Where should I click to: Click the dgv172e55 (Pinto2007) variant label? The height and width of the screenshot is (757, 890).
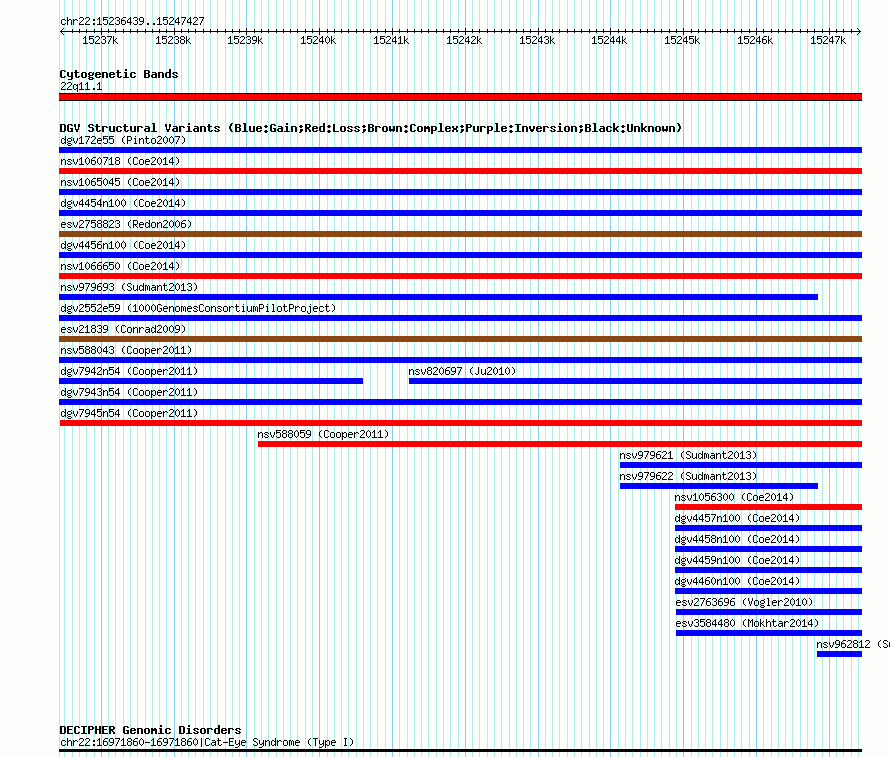[123, 140]
